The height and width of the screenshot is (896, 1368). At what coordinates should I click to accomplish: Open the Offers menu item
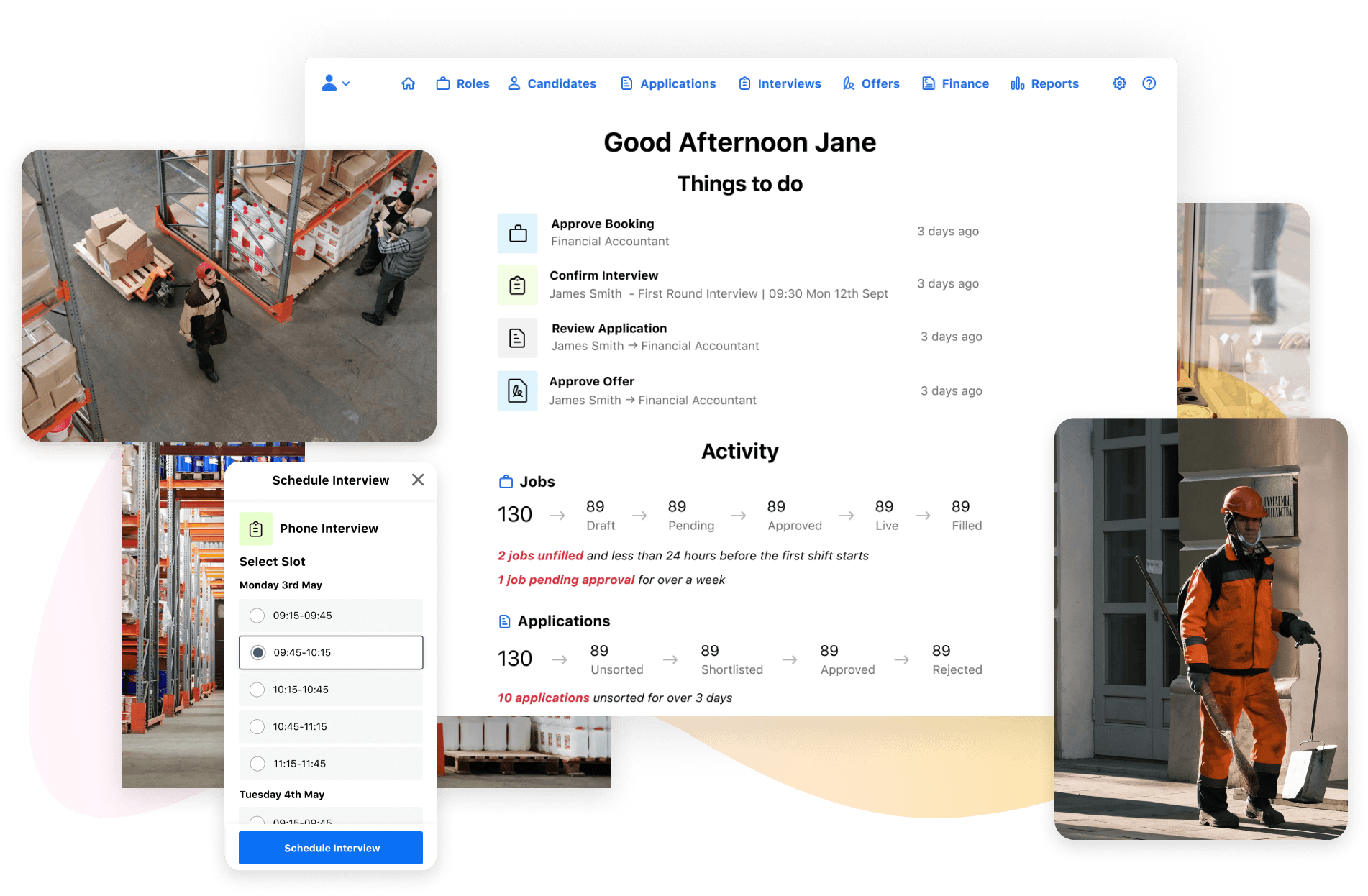(871, 83)
